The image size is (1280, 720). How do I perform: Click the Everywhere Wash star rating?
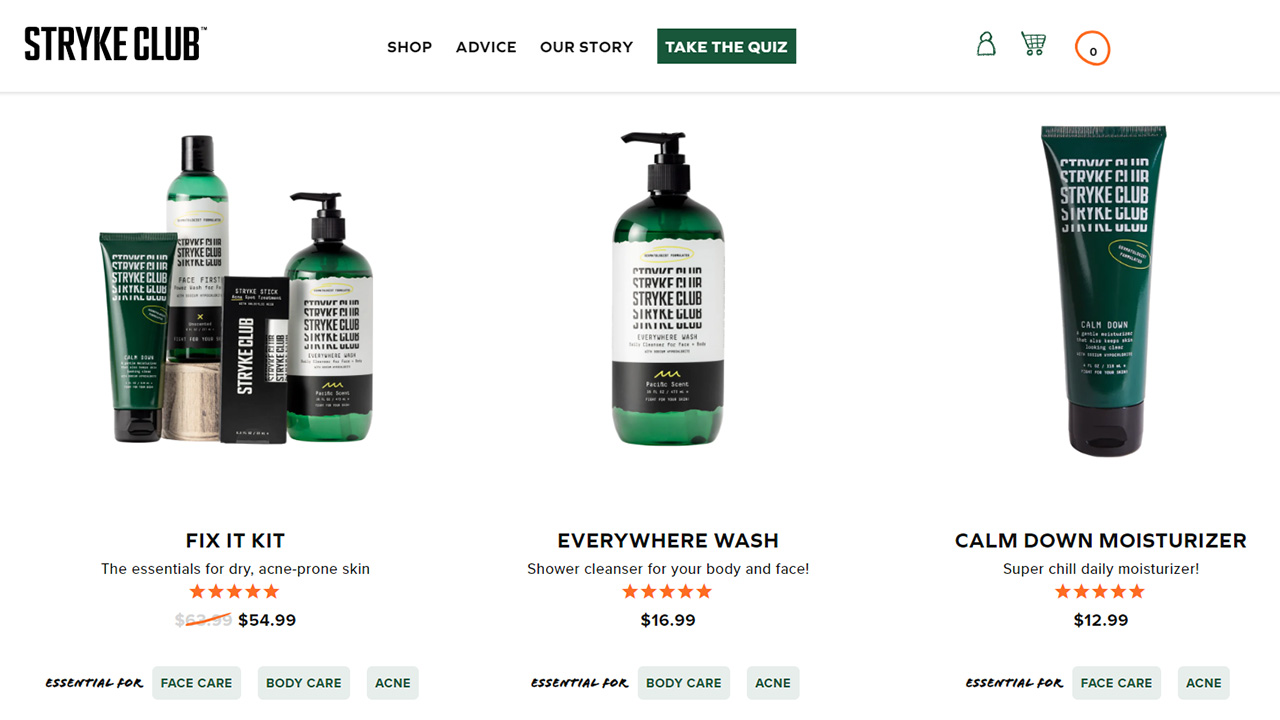point(667,592)
